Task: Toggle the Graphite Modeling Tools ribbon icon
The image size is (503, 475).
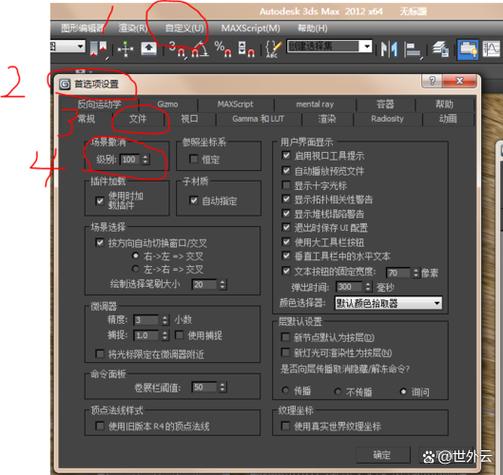Action: pos(467,49)
